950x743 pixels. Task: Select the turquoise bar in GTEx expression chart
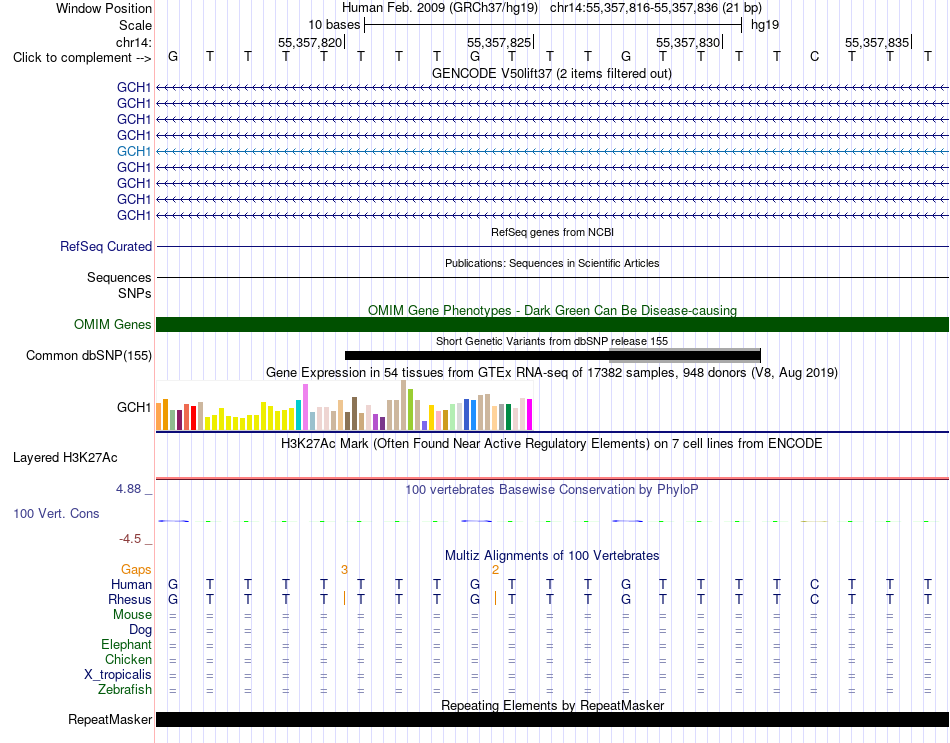pyautogui.click(x=298, y=415)
